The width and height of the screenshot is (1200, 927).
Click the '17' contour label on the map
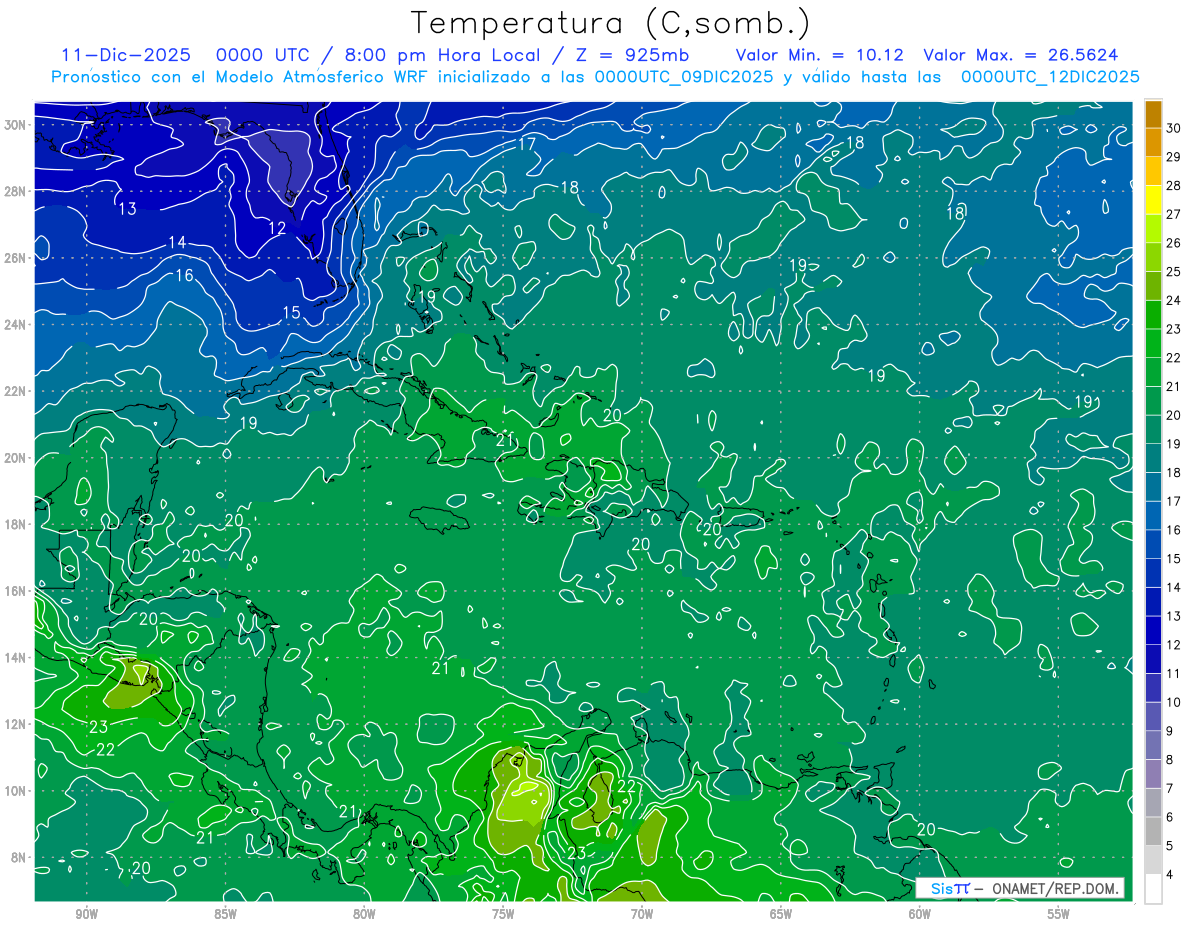(x=527, y=145)
